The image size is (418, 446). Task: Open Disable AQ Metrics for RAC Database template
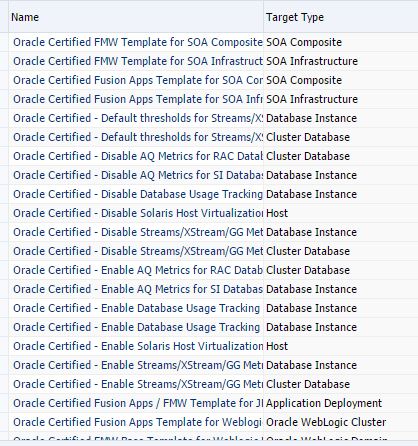click(x=138, y=156)
